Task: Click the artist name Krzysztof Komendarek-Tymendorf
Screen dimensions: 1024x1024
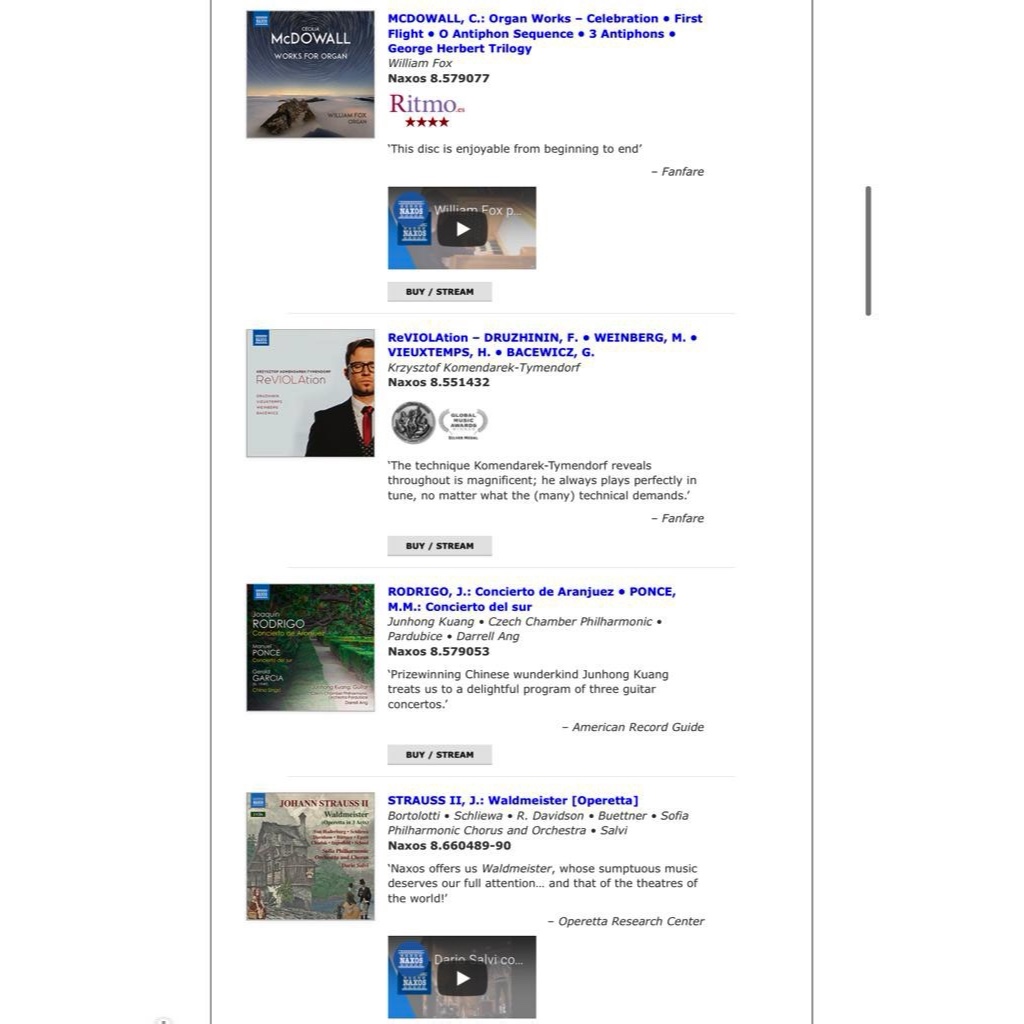Action: [483, 368]
